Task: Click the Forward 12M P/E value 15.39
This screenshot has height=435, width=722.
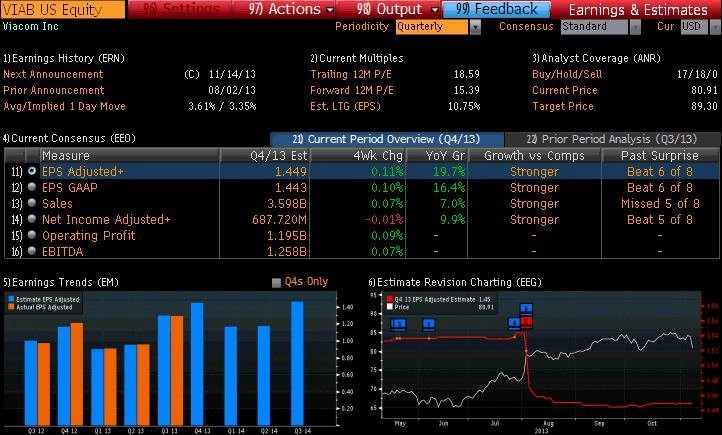Action: [466, 90]
